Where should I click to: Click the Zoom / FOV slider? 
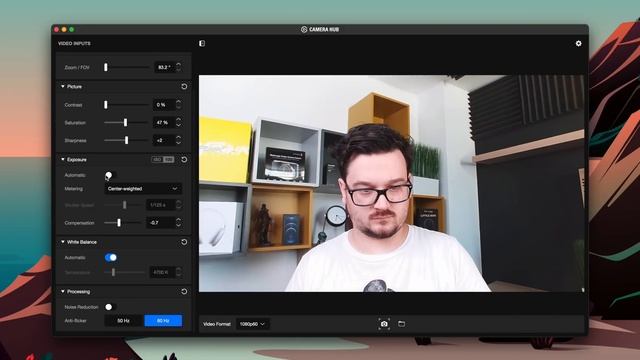coord(127,67)
